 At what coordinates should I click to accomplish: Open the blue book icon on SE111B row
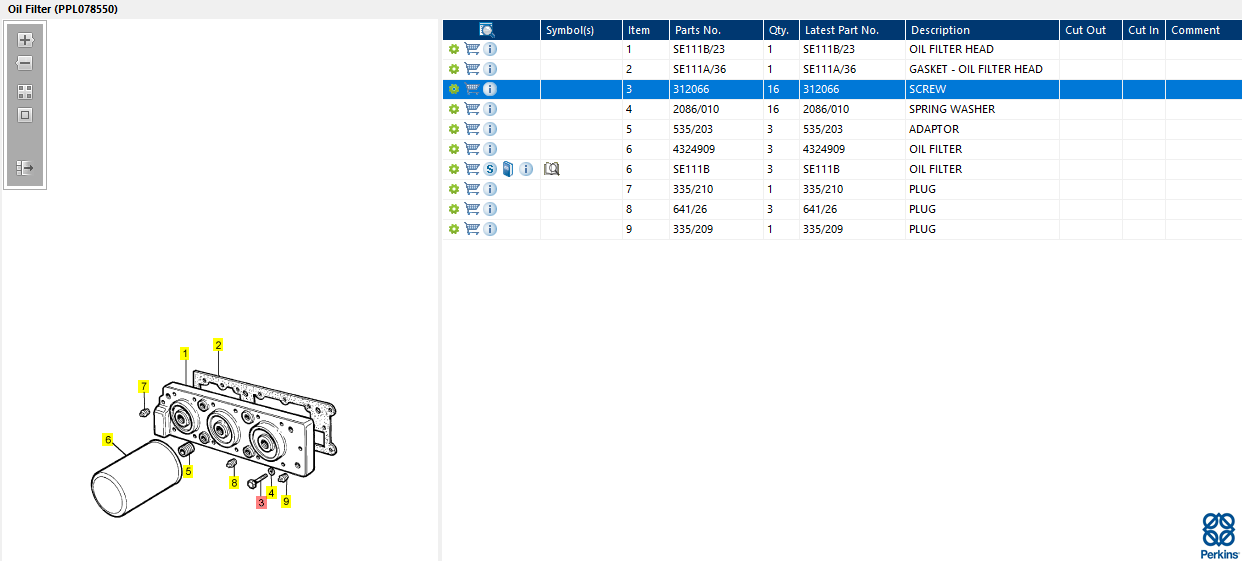click(508, 169)
